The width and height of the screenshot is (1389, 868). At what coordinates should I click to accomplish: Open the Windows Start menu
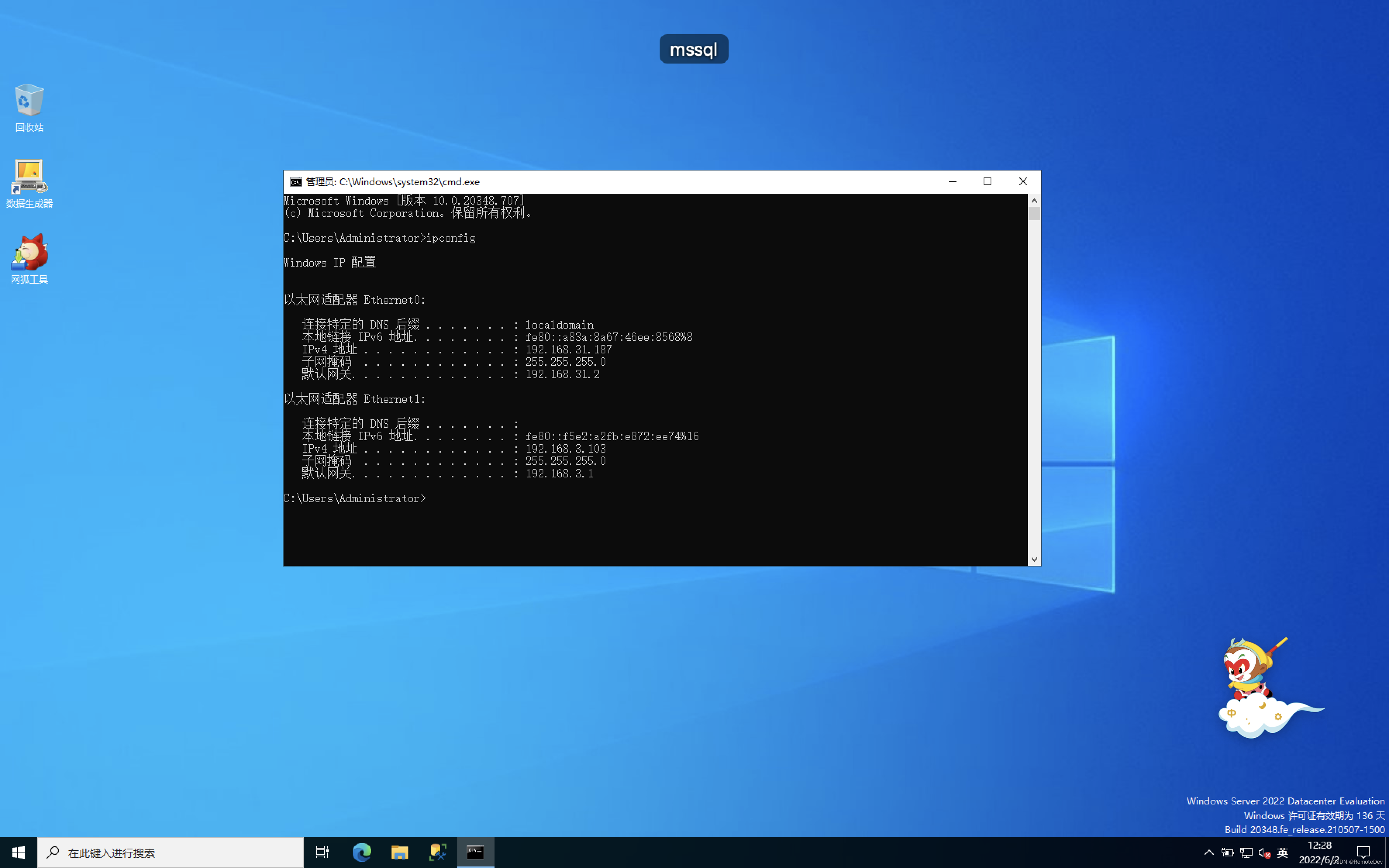(x=18, y=852)
